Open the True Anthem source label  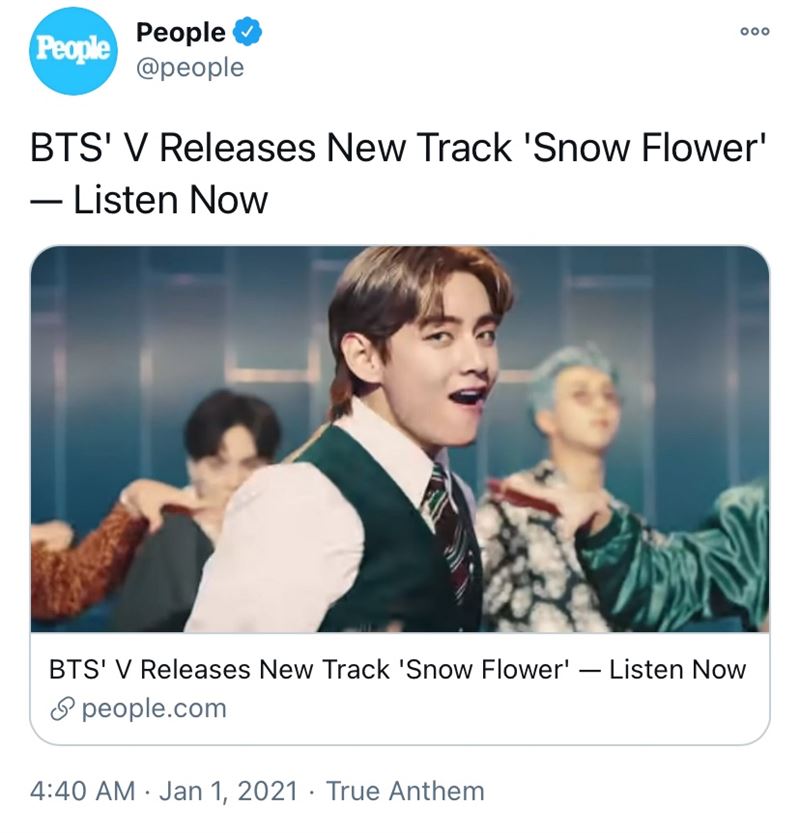(x=405, y=791)
